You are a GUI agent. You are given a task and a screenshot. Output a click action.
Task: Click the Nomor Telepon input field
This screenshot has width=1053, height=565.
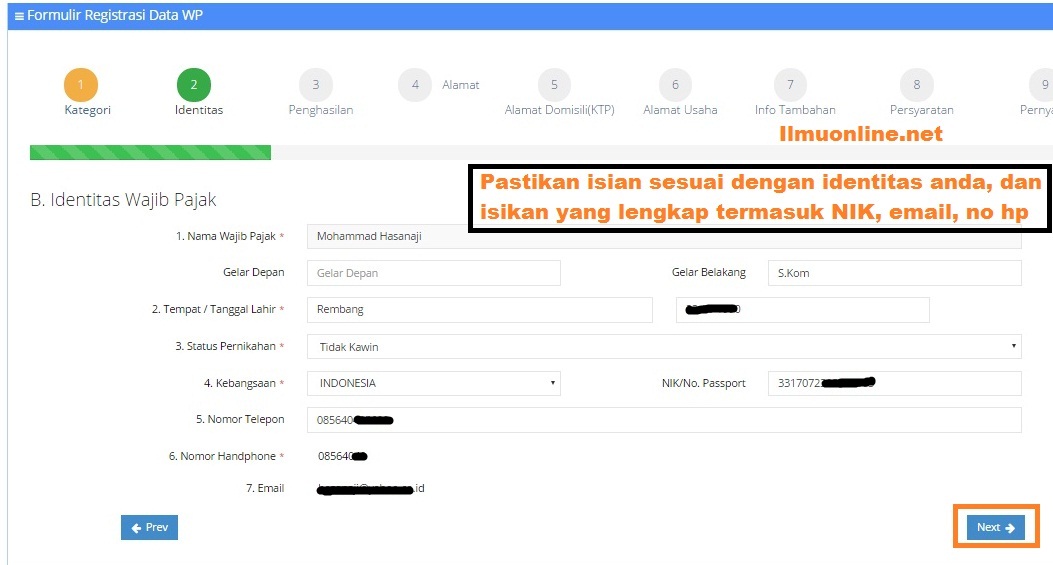664,420
